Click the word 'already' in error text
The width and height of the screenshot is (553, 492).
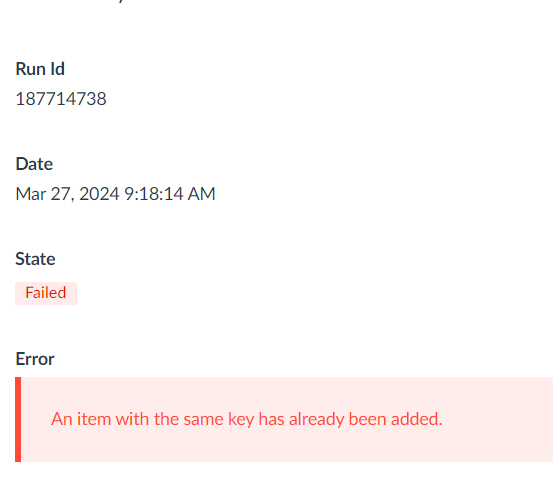tap(316, 420)
